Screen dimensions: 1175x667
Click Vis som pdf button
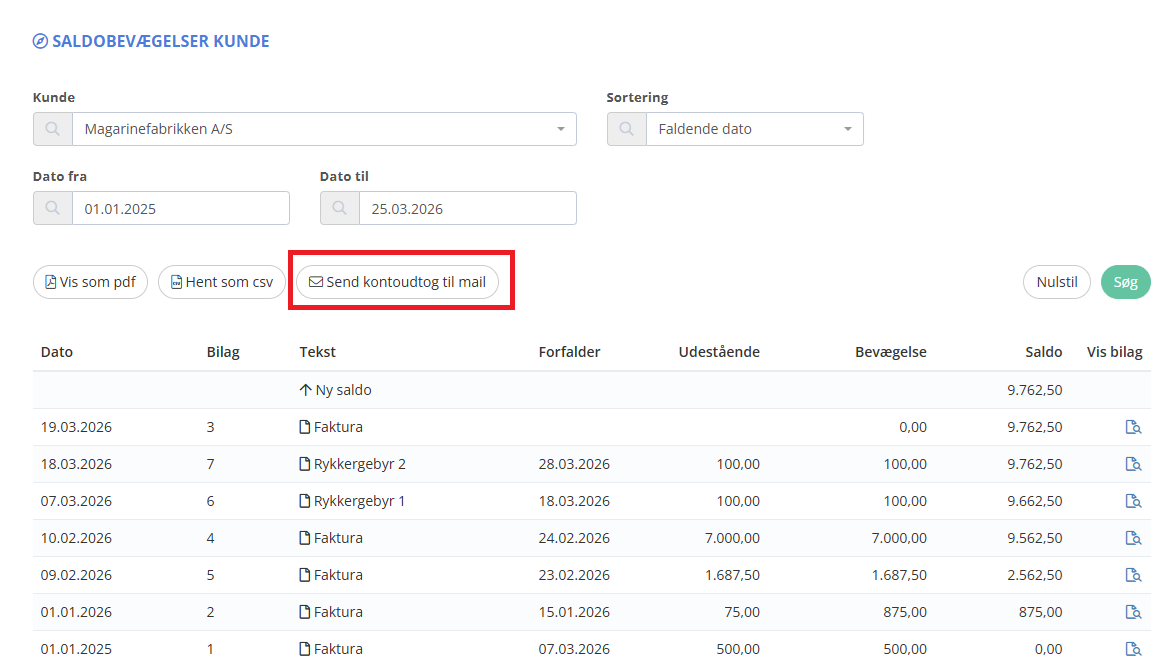(91, 282)
